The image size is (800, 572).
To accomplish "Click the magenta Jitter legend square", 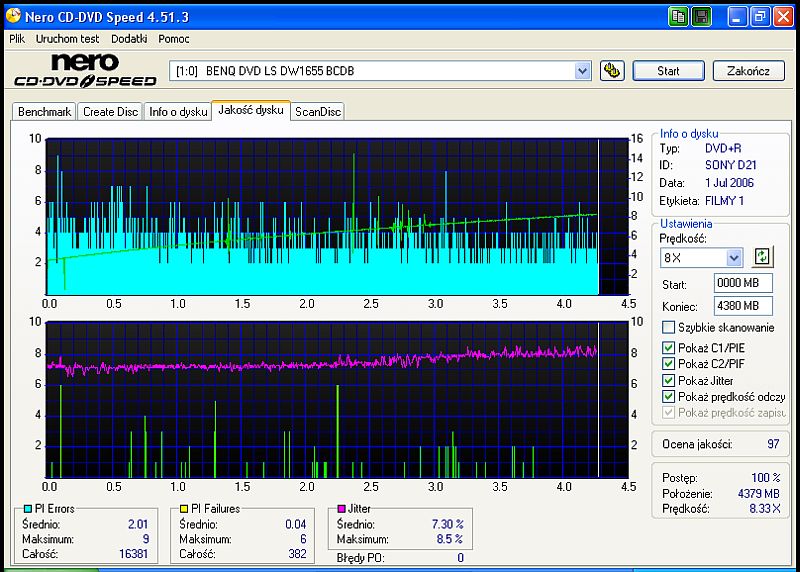I will point(341,509).
